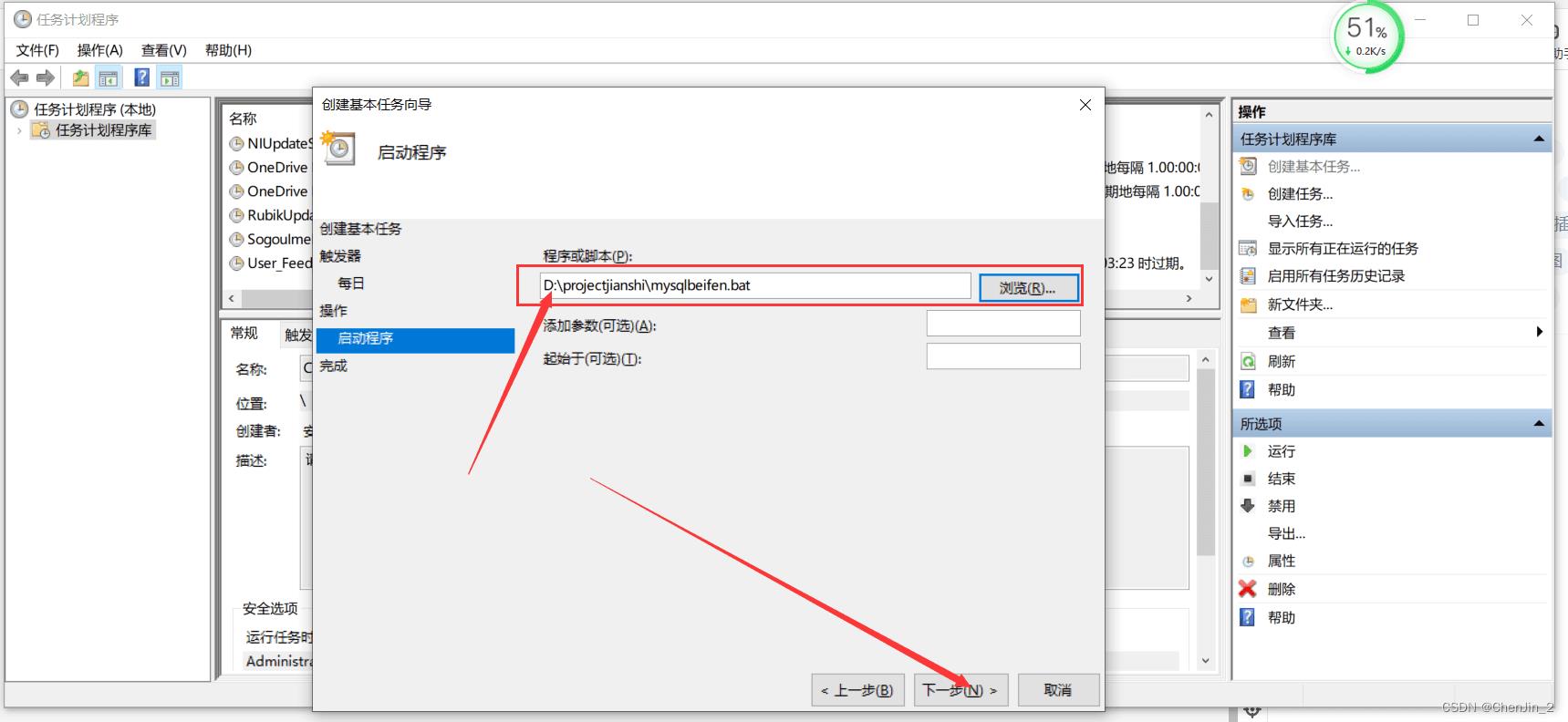Click the 显示所有正在运行的任务 icon

[x=1248, y=248]
